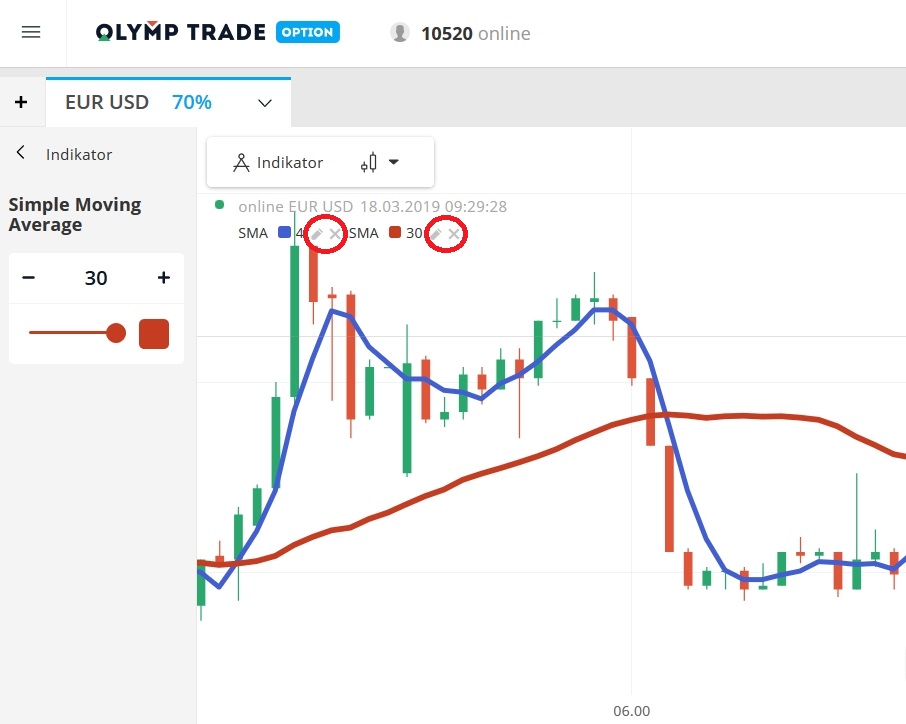906x724 pixels.
Task: Remove the SMA 30 indicator with X icon
Action: point(454,233)
